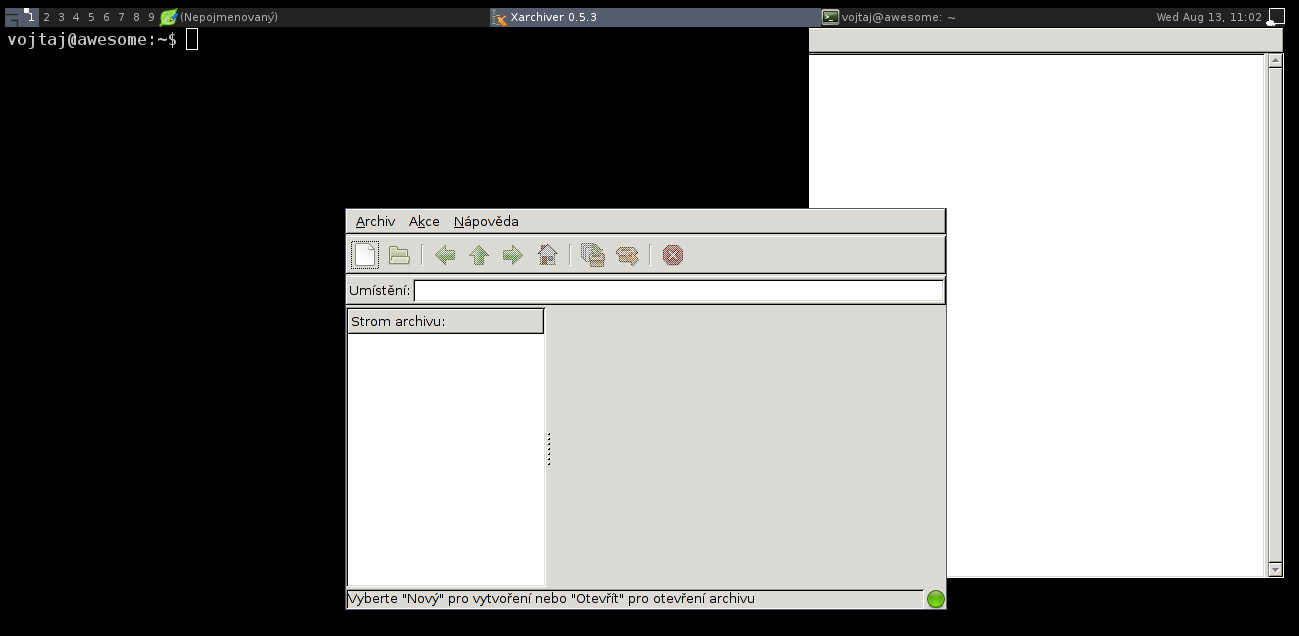Select the vojtaj@awesome terminal task in taskbar

[984, 17]
